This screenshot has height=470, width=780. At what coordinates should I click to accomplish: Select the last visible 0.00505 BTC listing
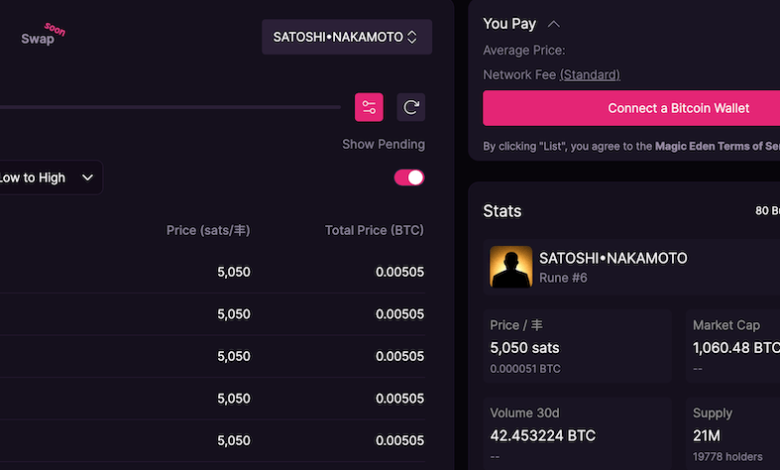click(400, 440)
